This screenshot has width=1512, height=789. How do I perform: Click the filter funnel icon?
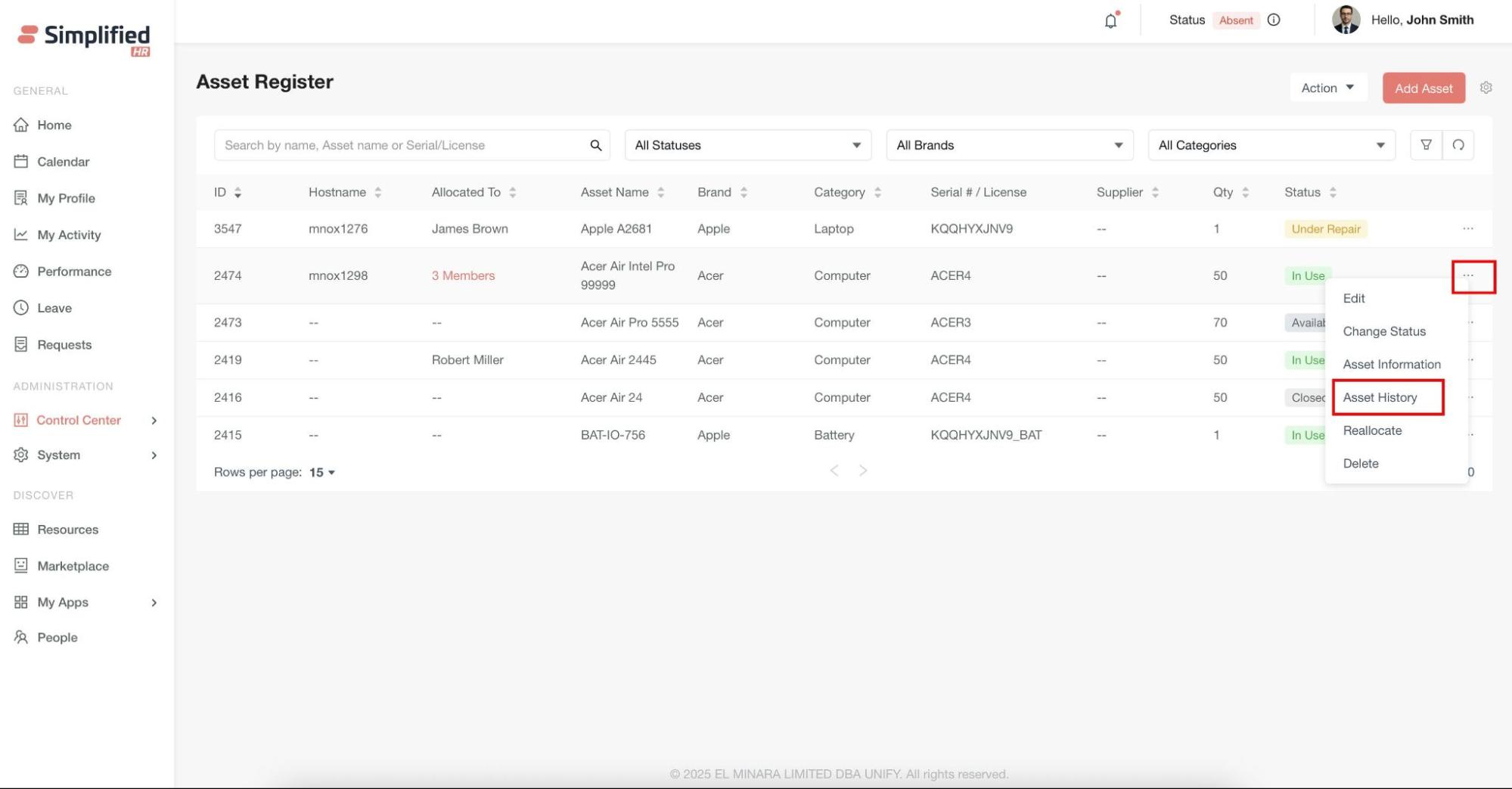[x=1426, y=145]
